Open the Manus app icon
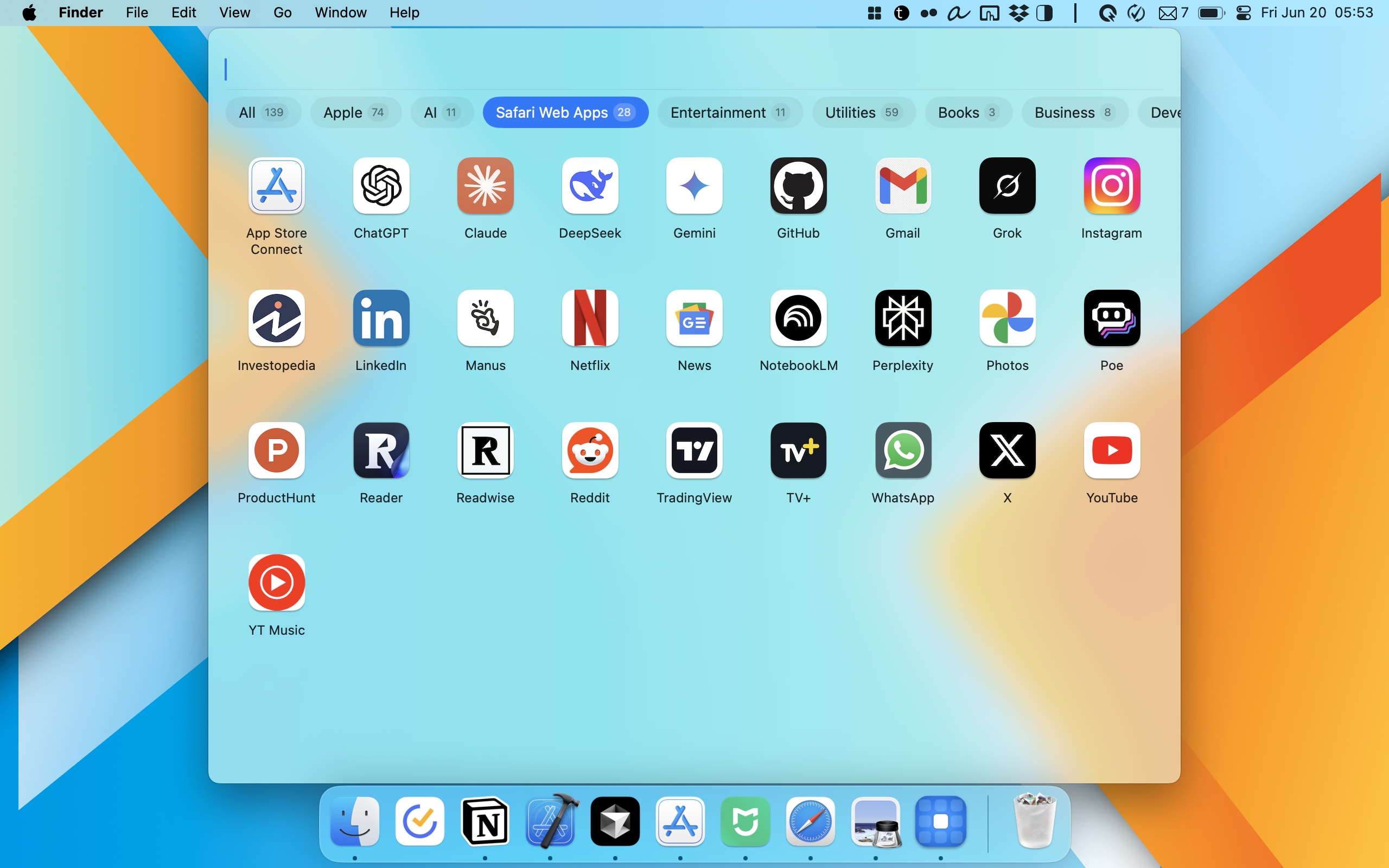1389x868 pixels. (x=485, y=318)
